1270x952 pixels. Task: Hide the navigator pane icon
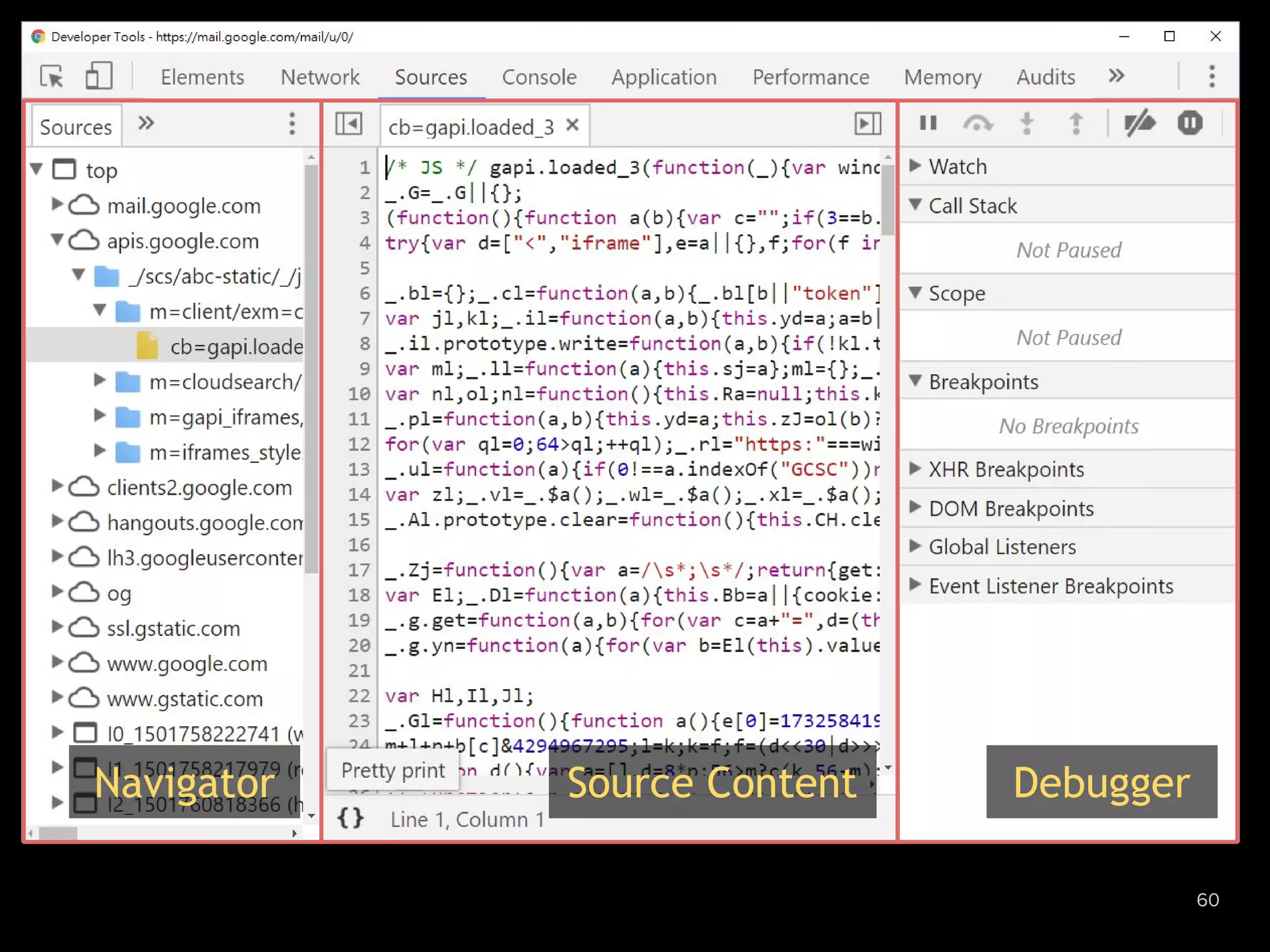pos(349,124)
